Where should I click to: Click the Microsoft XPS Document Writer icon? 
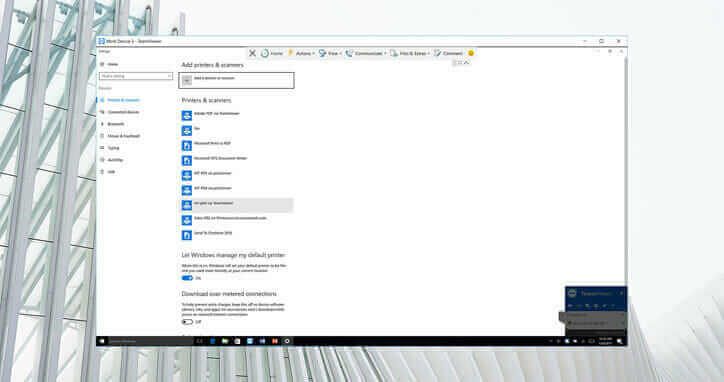point(187,160)
